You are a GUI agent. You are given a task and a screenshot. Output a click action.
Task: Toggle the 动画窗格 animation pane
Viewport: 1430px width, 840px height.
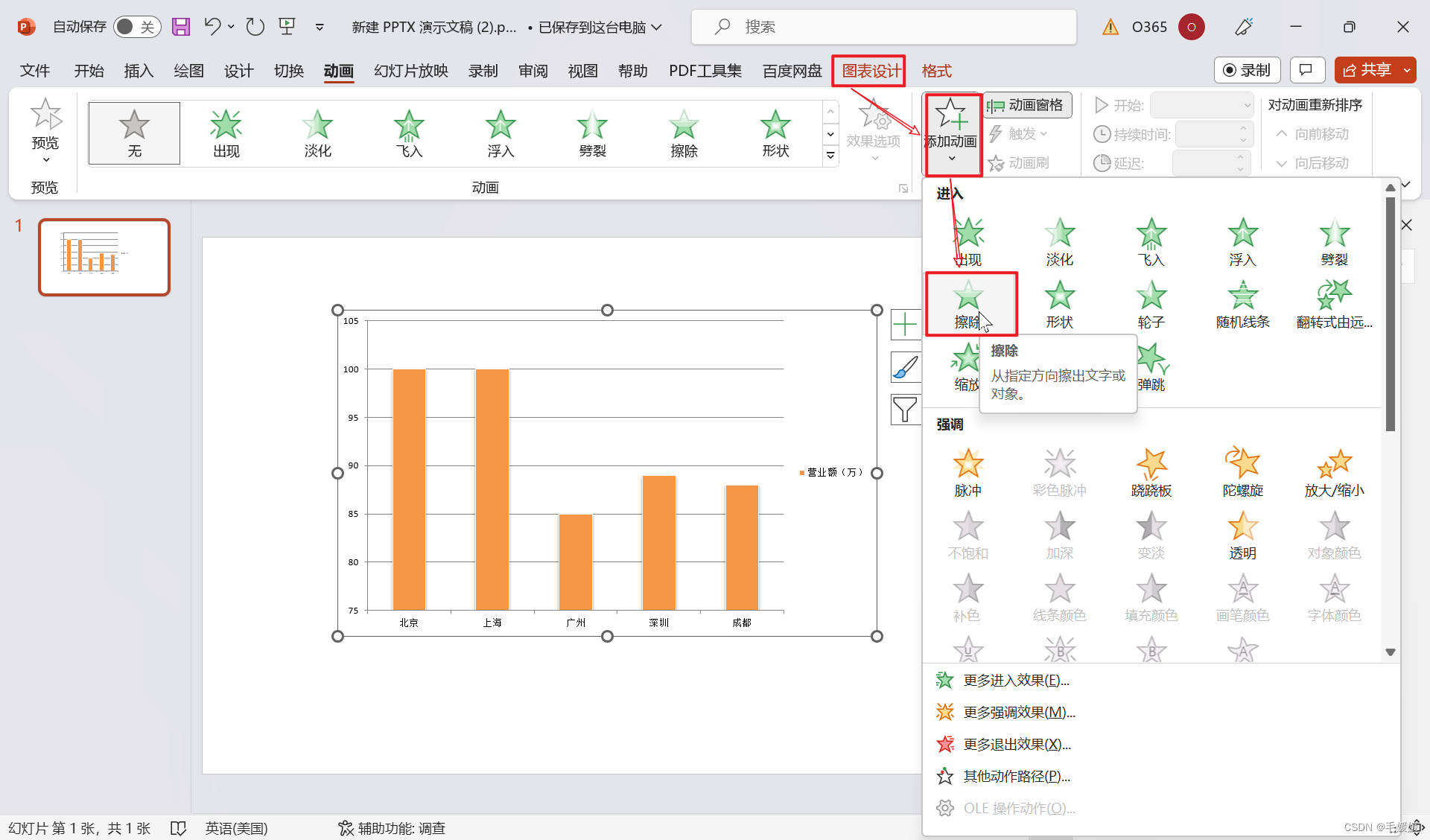pyautogui.click(x=1027, y=105)
